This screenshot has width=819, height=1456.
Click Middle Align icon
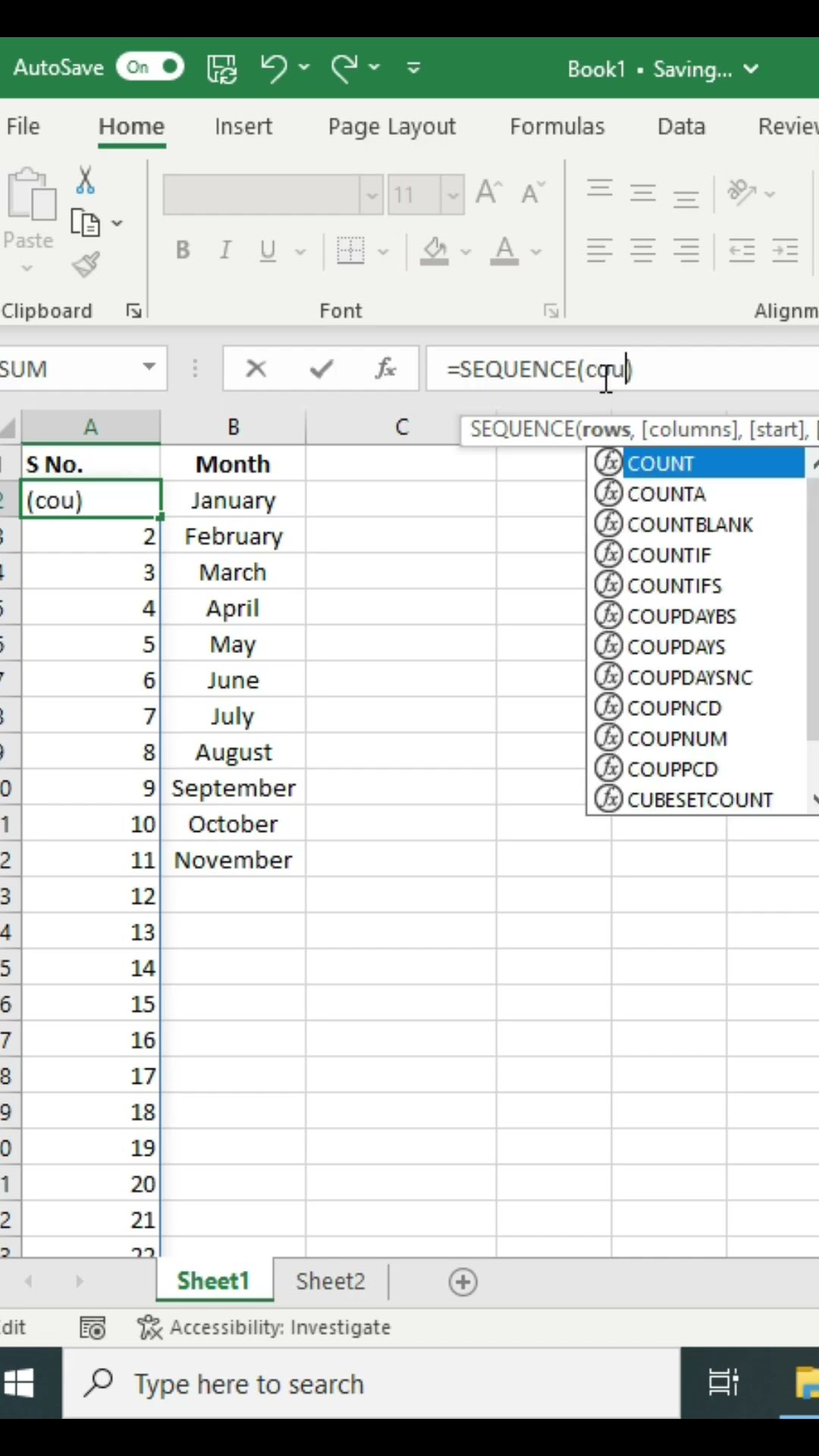click(643, 193)
